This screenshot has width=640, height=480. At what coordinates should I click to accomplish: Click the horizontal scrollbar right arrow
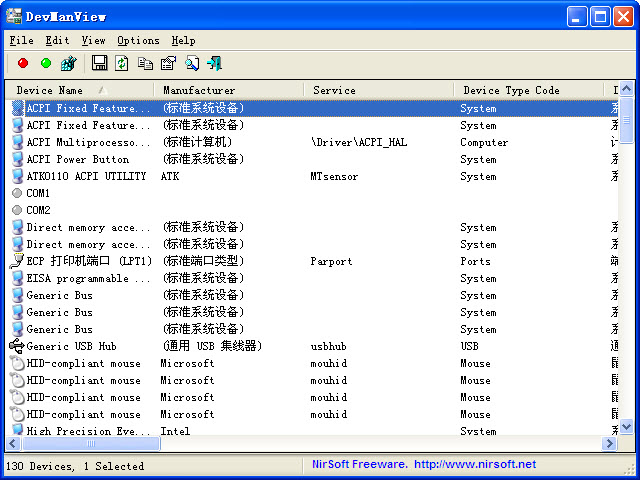pyautogui.click(x=610, y=443)
